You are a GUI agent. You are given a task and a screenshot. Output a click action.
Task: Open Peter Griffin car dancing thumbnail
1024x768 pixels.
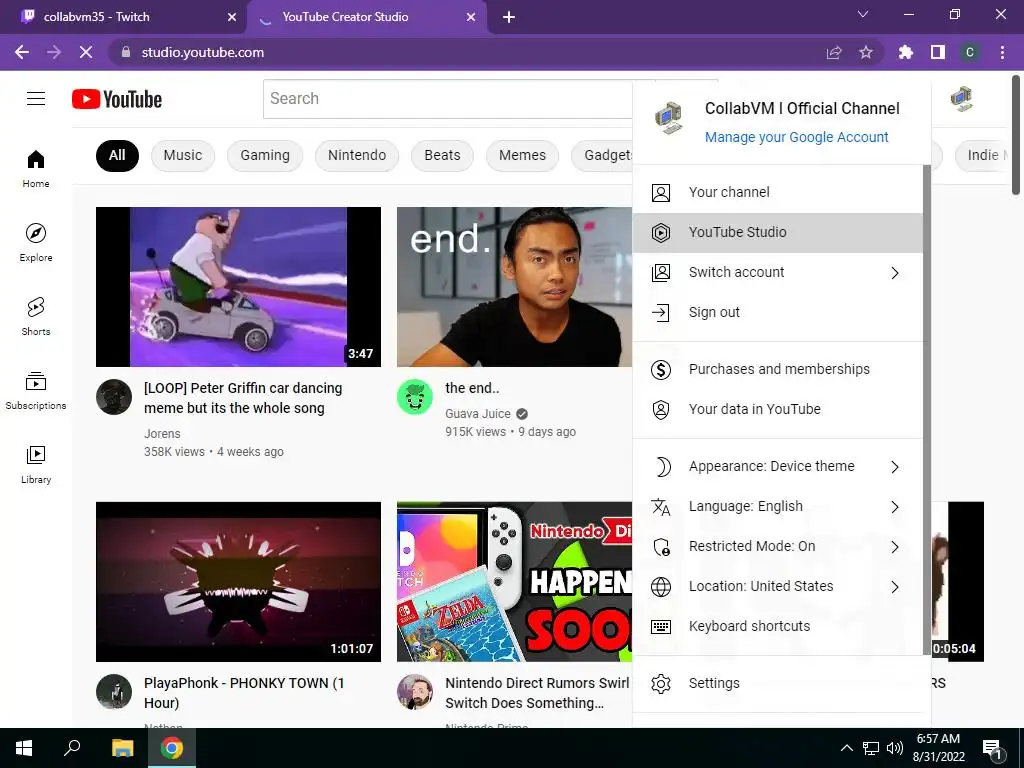click(238, 287)
